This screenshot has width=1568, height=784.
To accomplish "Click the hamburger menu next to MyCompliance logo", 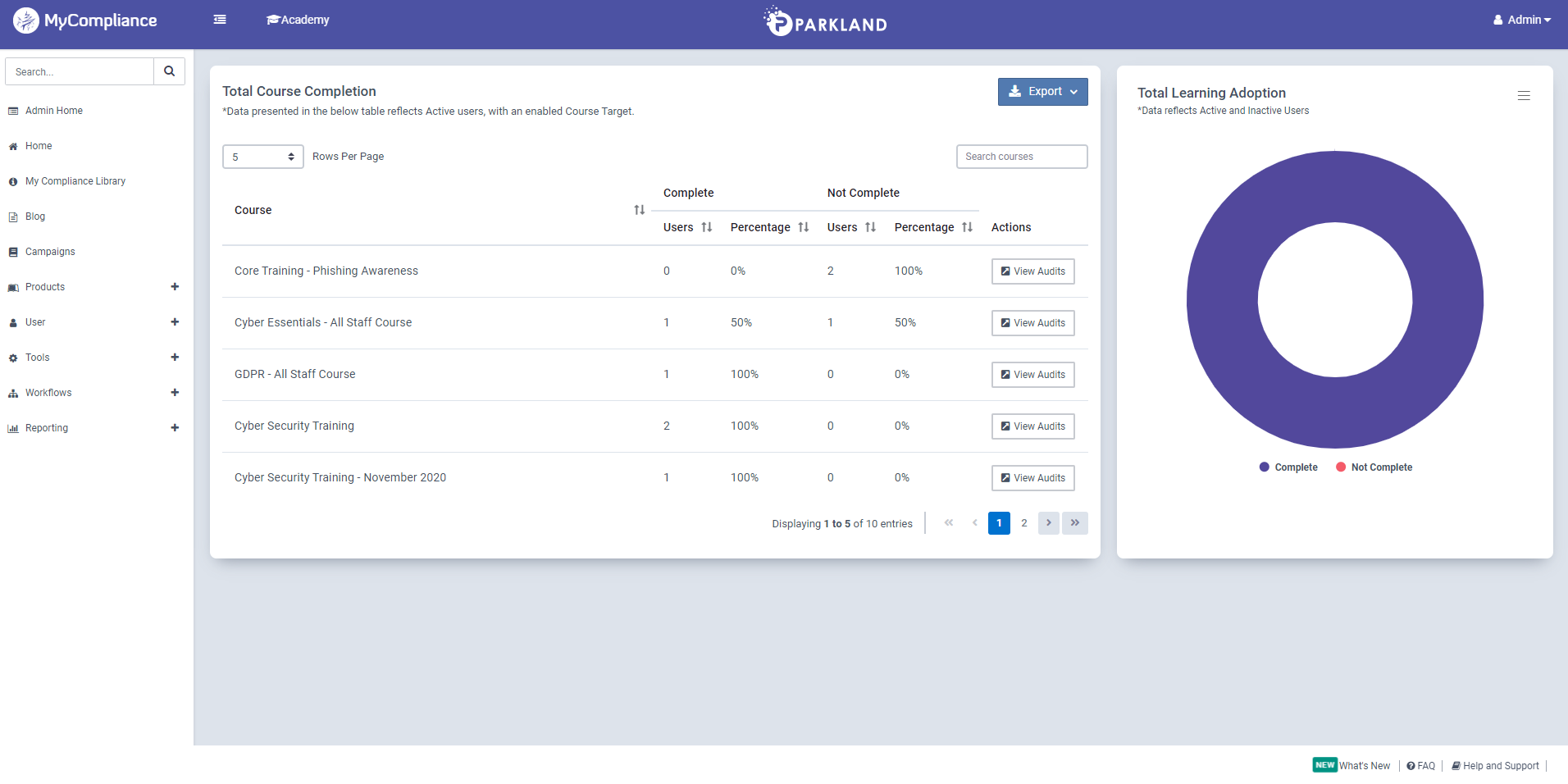I will (x=219, y=19).
